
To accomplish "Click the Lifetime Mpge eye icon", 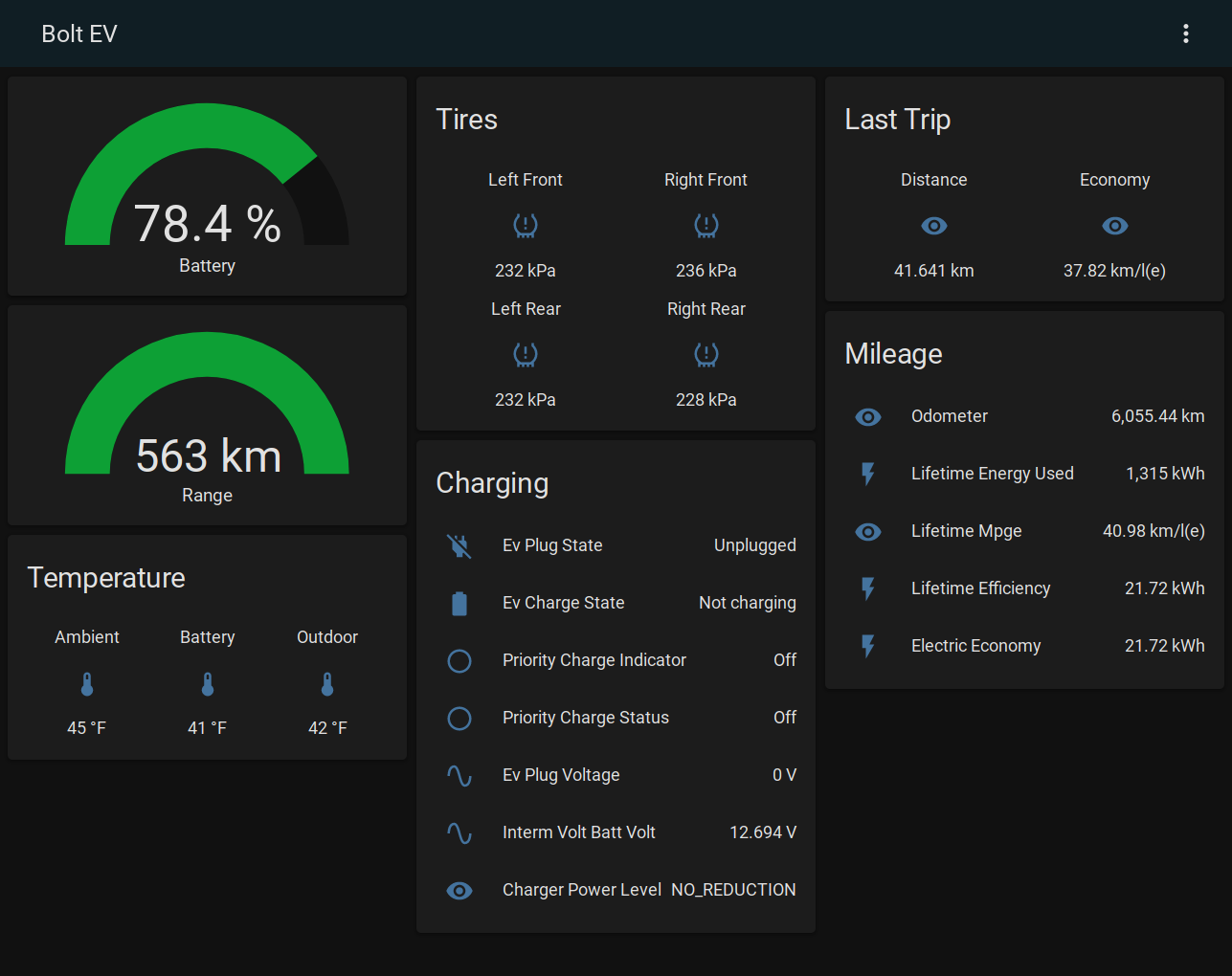I will (868, 531).
